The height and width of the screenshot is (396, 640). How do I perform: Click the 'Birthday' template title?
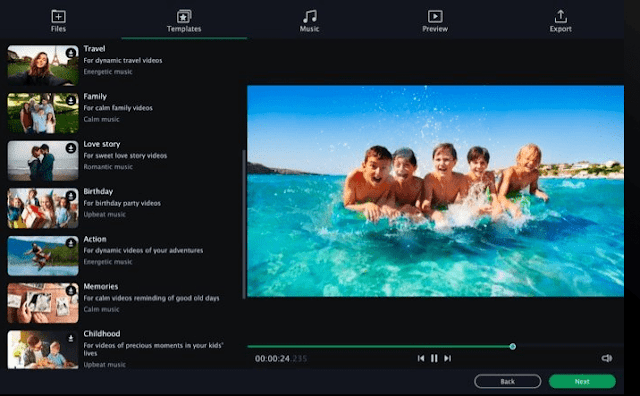tap(98, 191)
